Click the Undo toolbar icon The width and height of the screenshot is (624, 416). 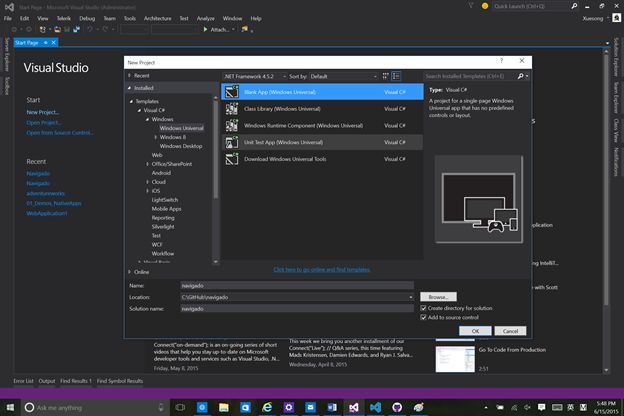point(90,29)
